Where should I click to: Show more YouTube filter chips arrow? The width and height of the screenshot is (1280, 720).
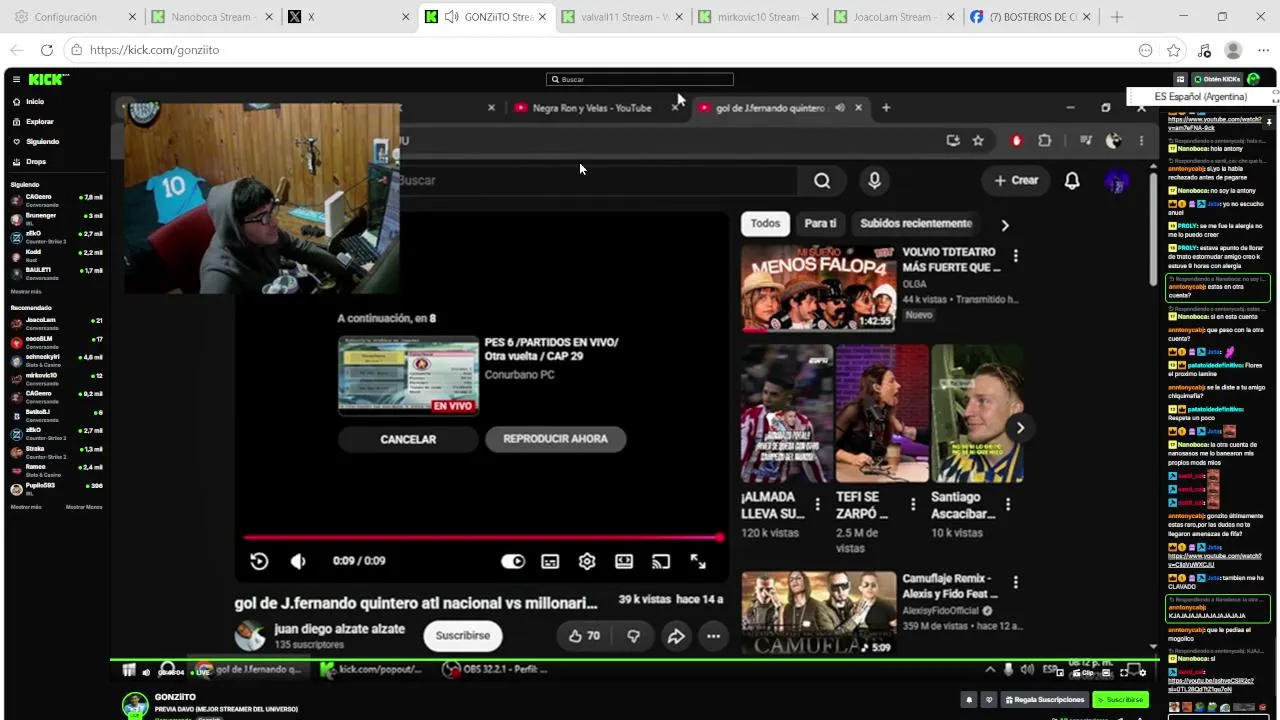[x=1005, y=225]
